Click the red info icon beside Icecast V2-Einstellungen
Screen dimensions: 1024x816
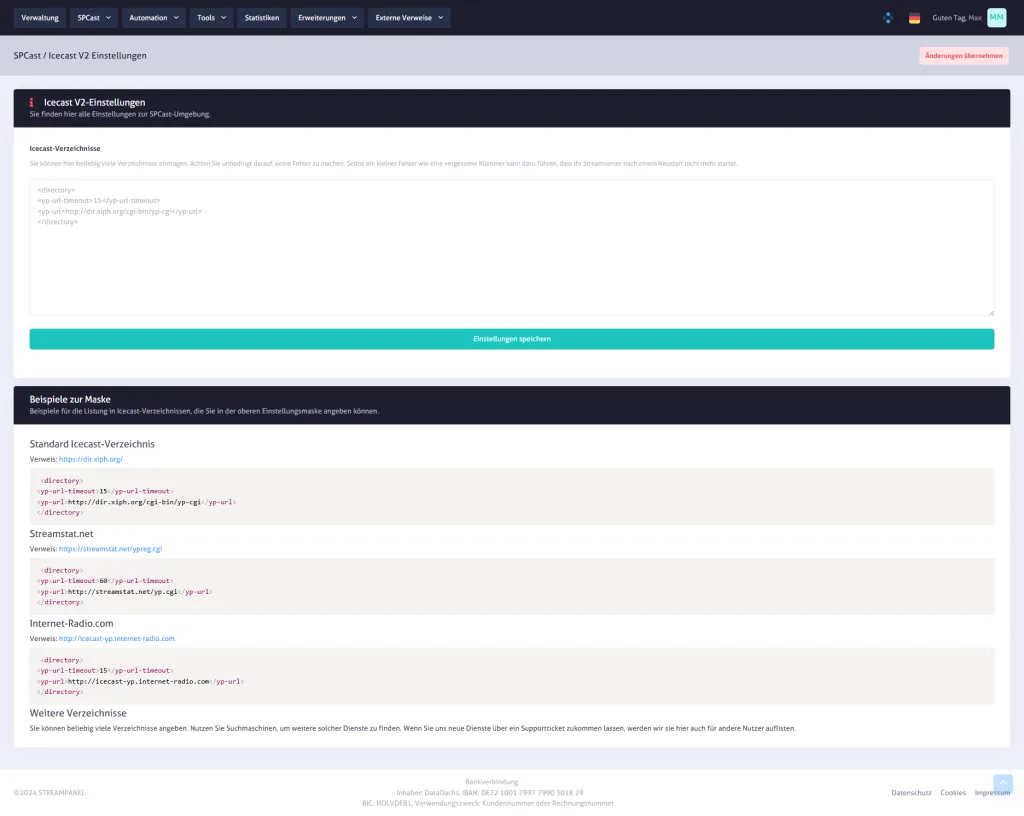(31, 102)
